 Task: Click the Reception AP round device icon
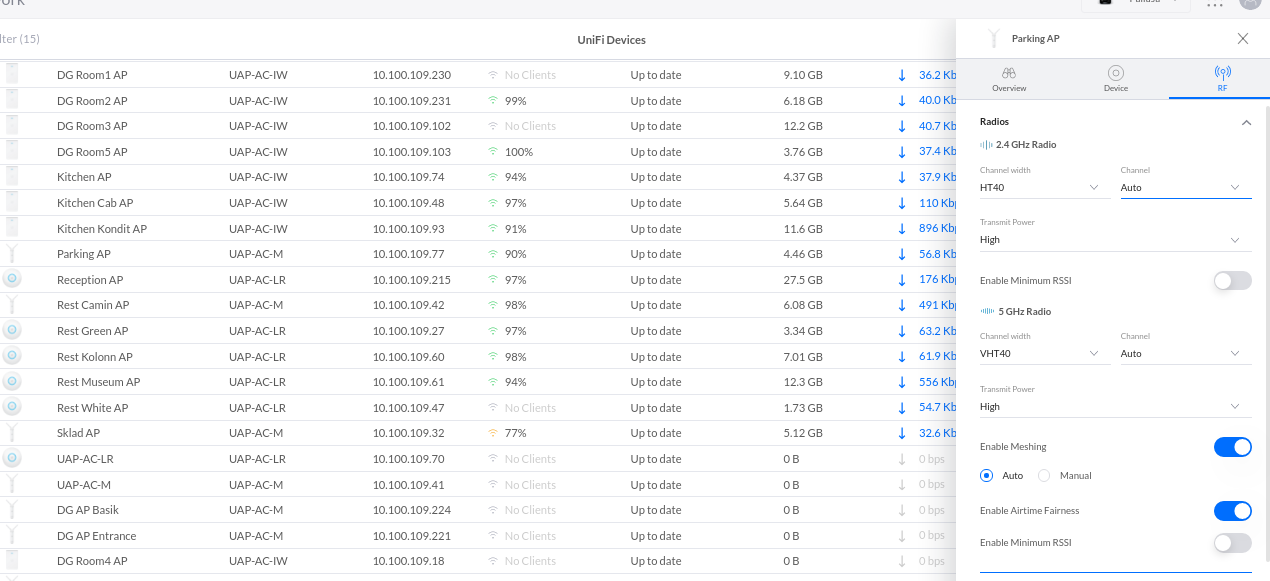[x=12, y=279]
